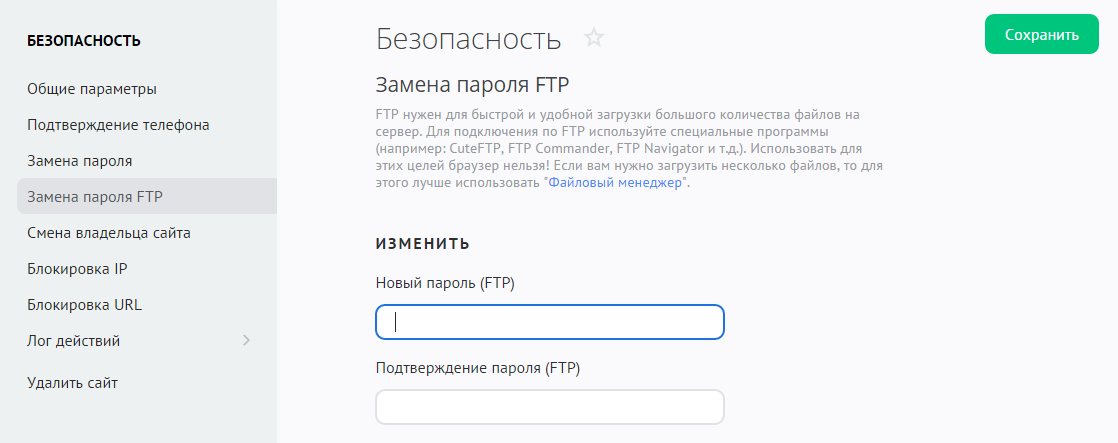Click the green Сохранить button
This screenshot has height=443, width=1118.
click(x=1041, y=35)
